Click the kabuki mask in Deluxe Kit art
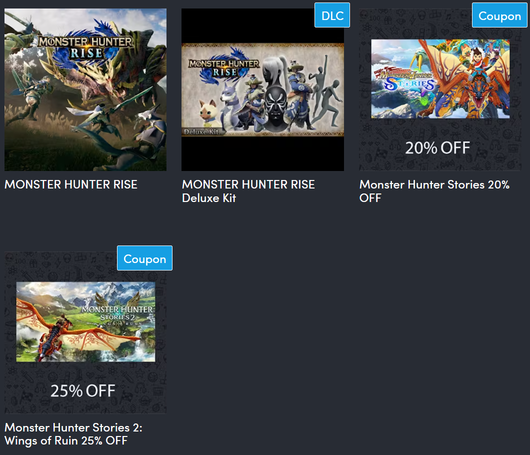Screen dimensions: 530x455 point(276,109)
